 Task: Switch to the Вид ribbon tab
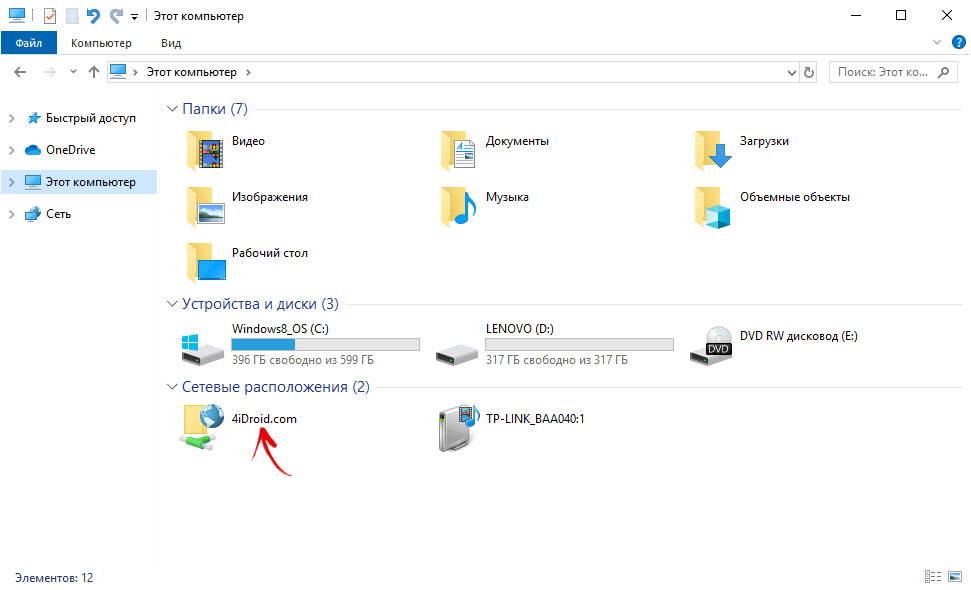point(171,43)
